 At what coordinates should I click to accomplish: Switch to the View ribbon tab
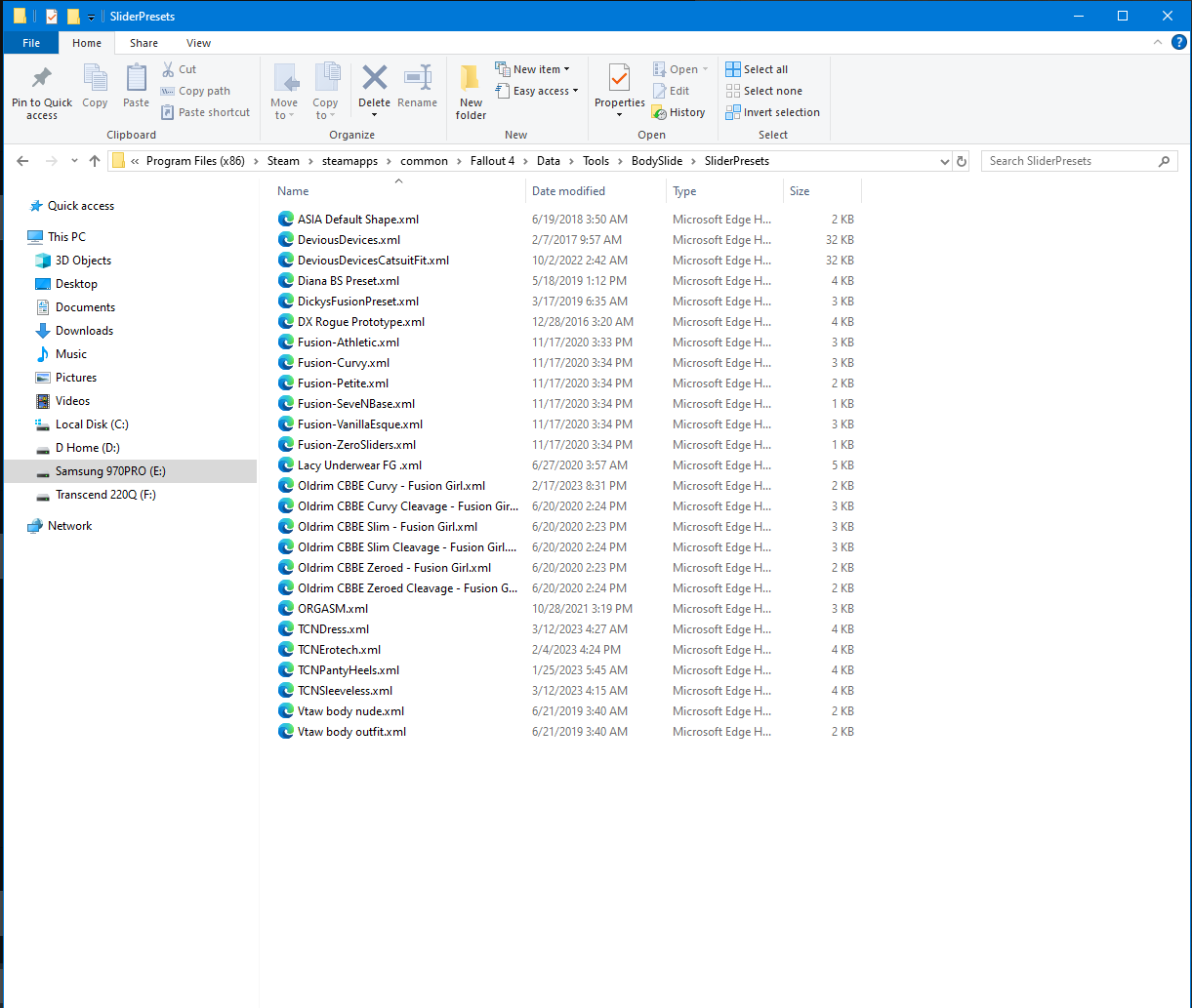pyautogui.click(x=198, y=43)
